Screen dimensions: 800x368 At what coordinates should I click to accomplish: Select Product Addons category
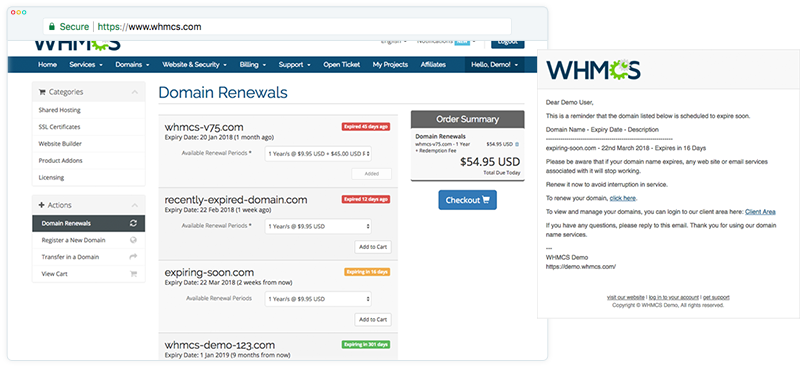[x=89, y=160]
